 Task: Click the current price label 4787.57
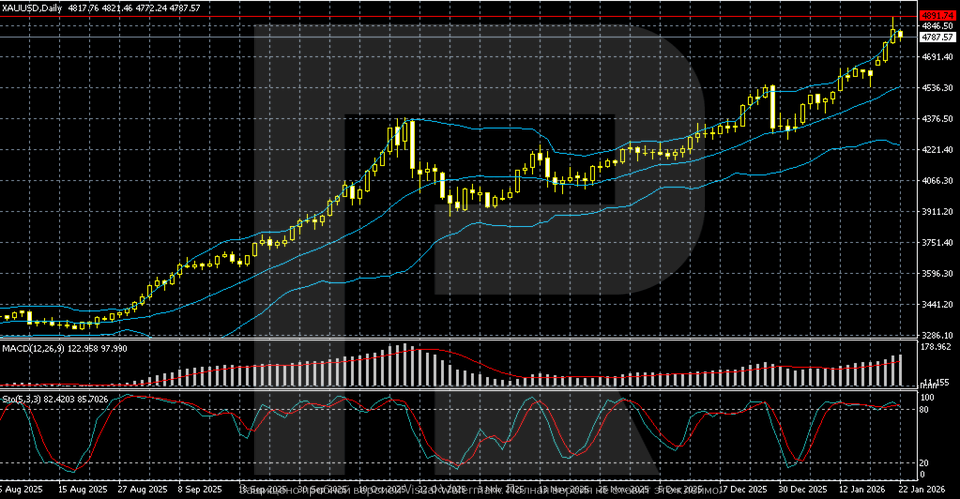pyautogui.click(x=937, y=37)
